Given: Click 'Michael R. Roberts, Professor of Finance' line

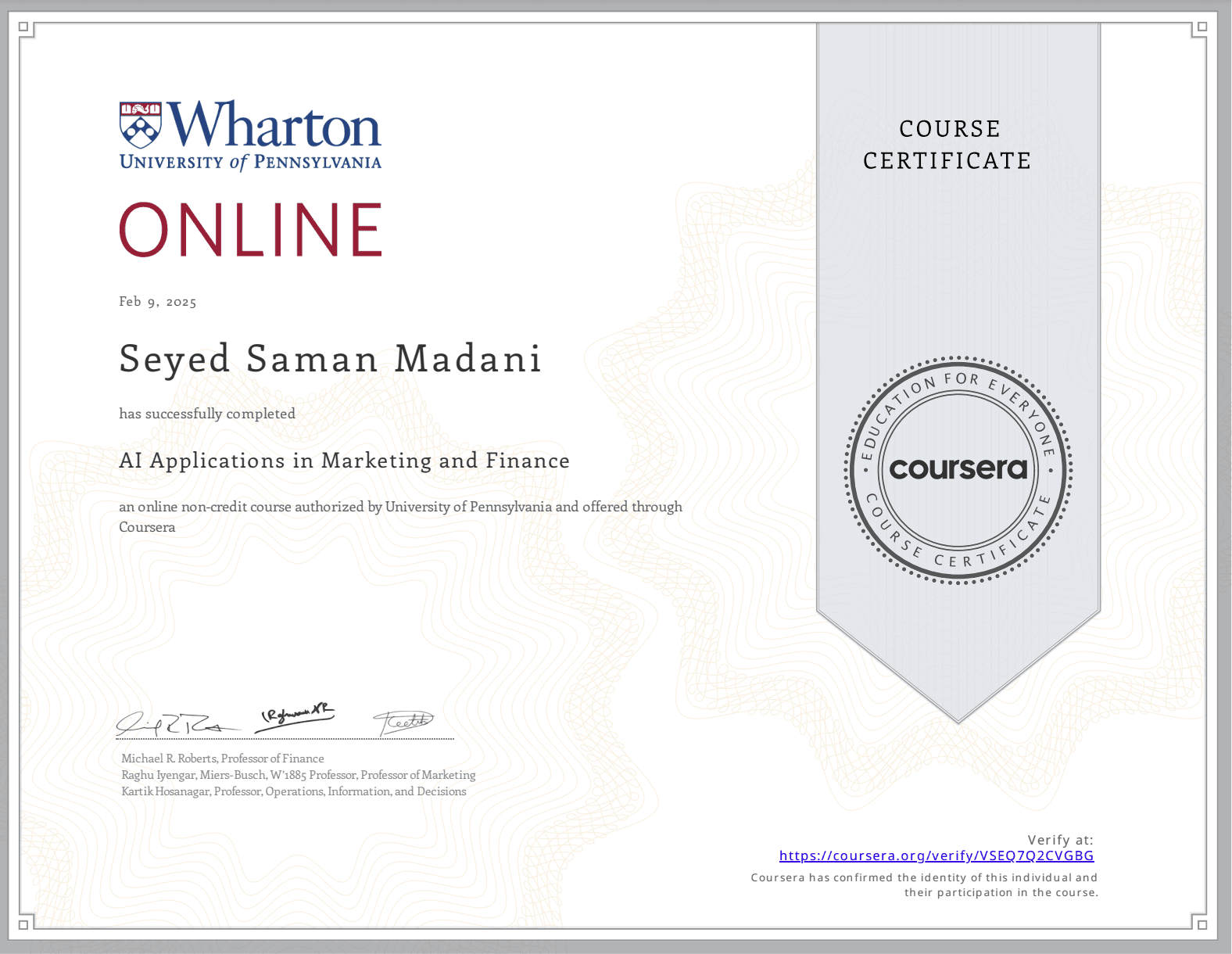Looking at the screenshot, I should [x=223, y=759].
